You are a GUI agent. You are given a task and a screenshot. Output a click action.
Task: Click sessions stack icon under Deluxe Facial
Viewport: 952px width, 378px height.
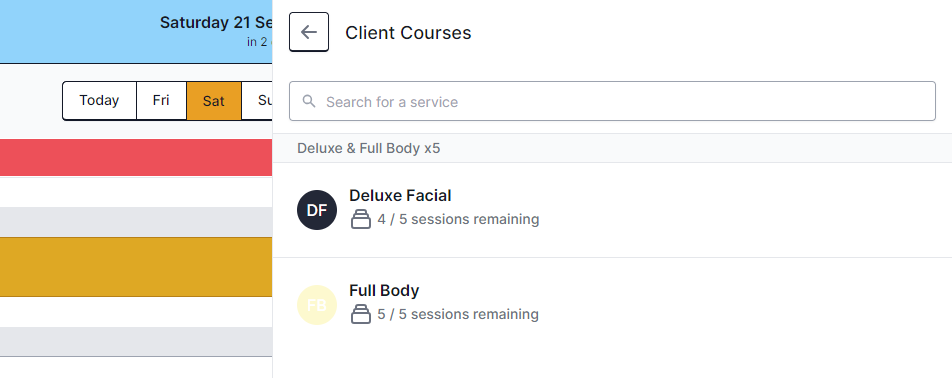click(361, 219)
